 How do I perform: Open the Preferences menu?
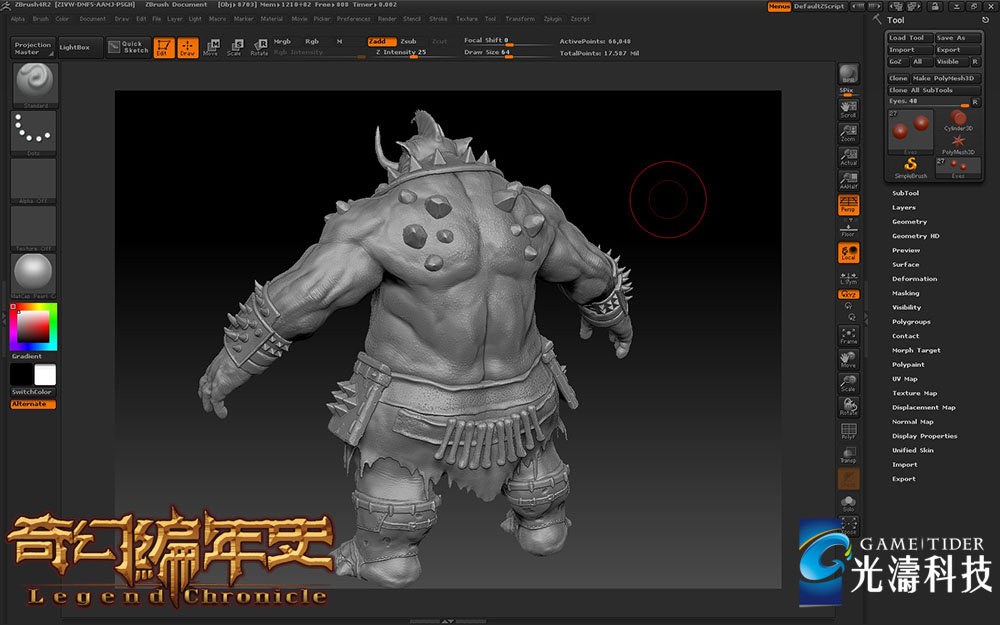tap(353, 18)
